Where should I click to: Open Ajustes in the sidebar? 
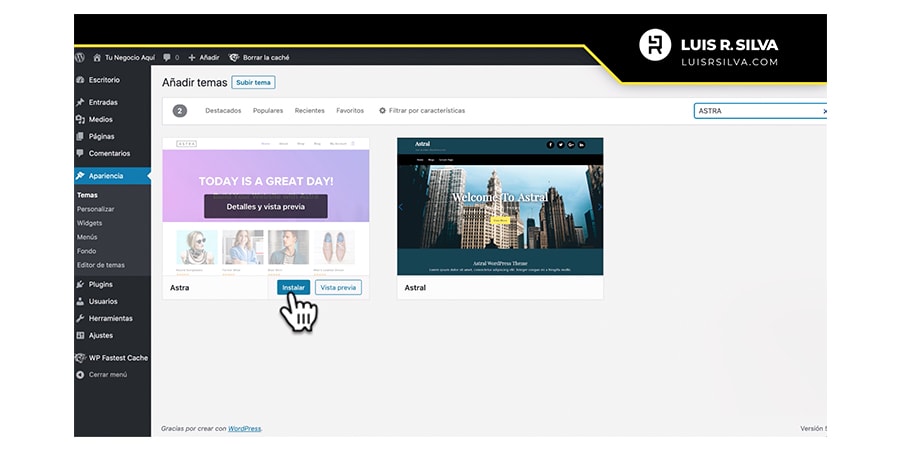100,335
